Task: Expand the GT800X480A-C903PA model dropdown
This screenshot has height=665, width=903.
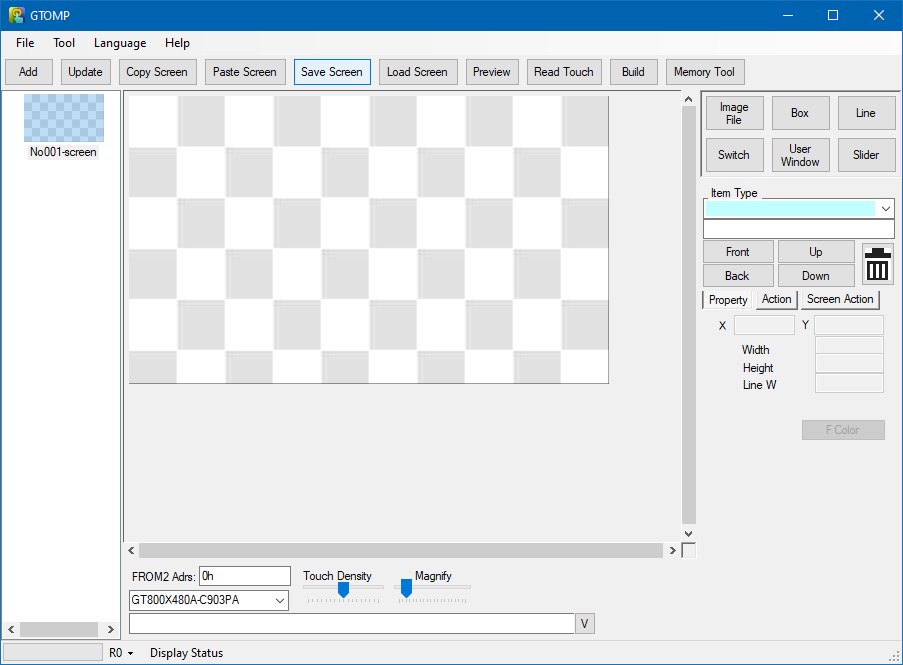Action: (280, 601)
